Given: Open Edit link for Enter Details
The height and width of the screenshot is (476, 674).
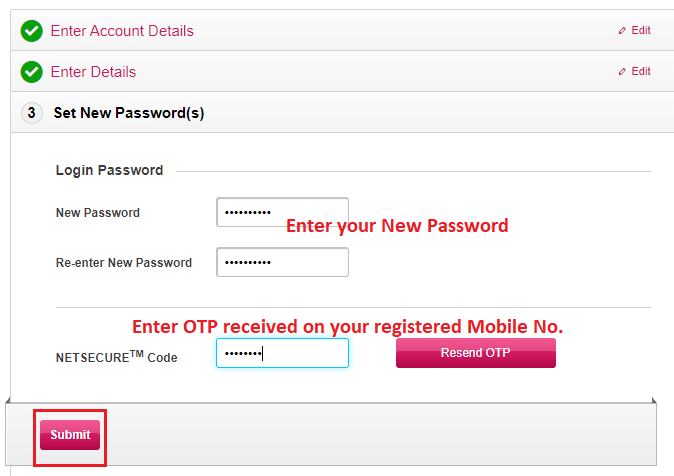Looking at the screenshot, I should point(641,72).
